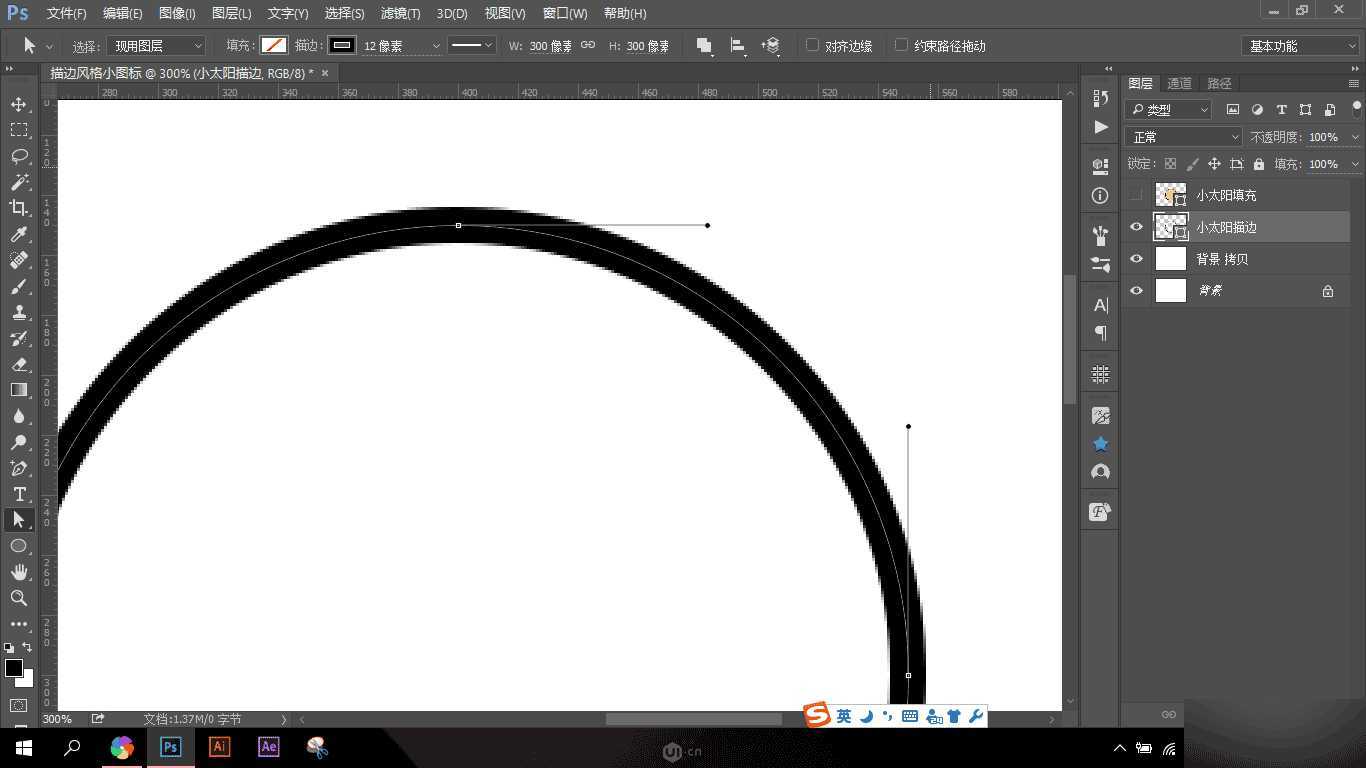
Task: Select the Move tool
Action: coord(19,104)
